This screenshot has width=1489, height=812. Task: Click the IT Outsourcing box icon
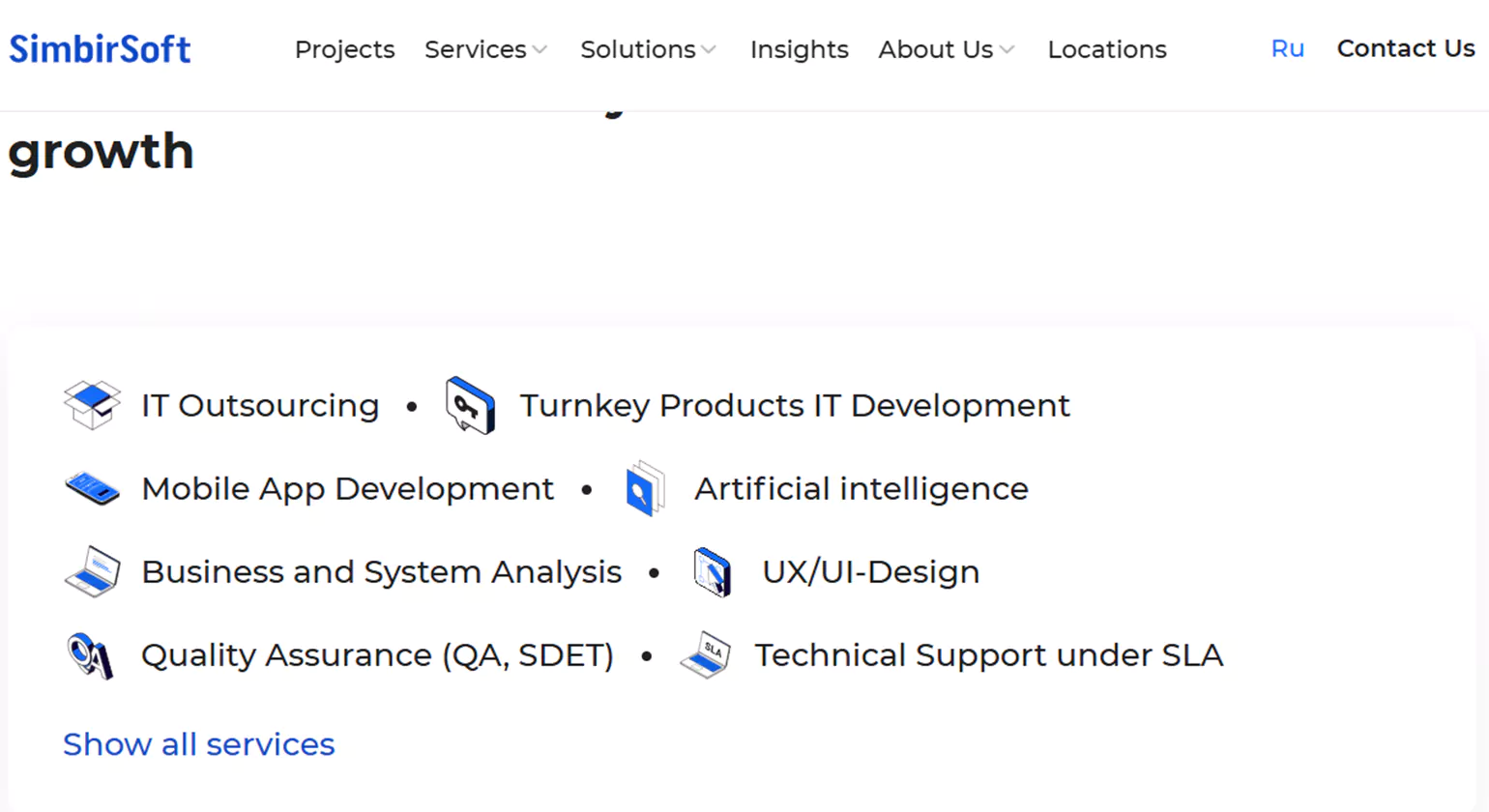[x=92, y=405]
